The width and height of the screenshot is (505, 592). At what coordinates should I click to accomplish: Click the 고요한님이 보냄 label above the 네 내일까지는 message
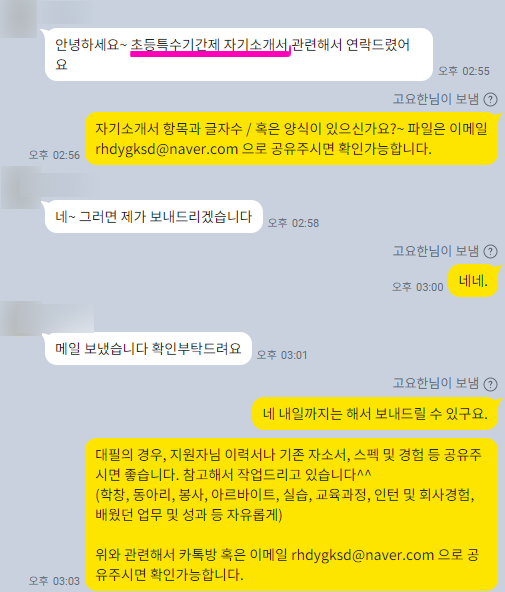point(436,383)
